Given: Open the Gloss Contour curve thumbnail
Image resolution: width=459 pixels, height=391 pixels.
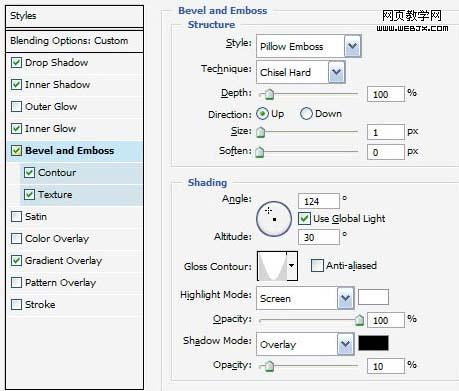Looking at the screenshot, I should (272, 266).
